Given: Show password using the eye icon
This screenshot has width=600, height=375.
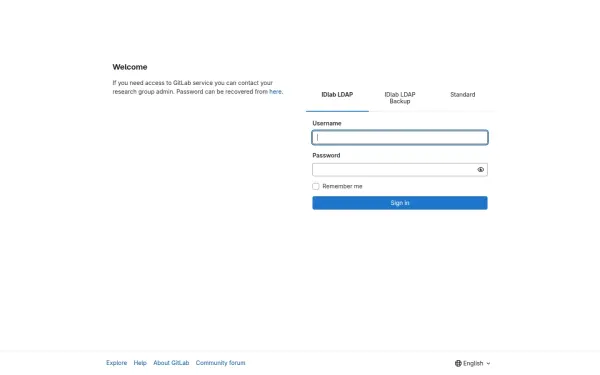Looking at the screenshot, I should point(480,170).
